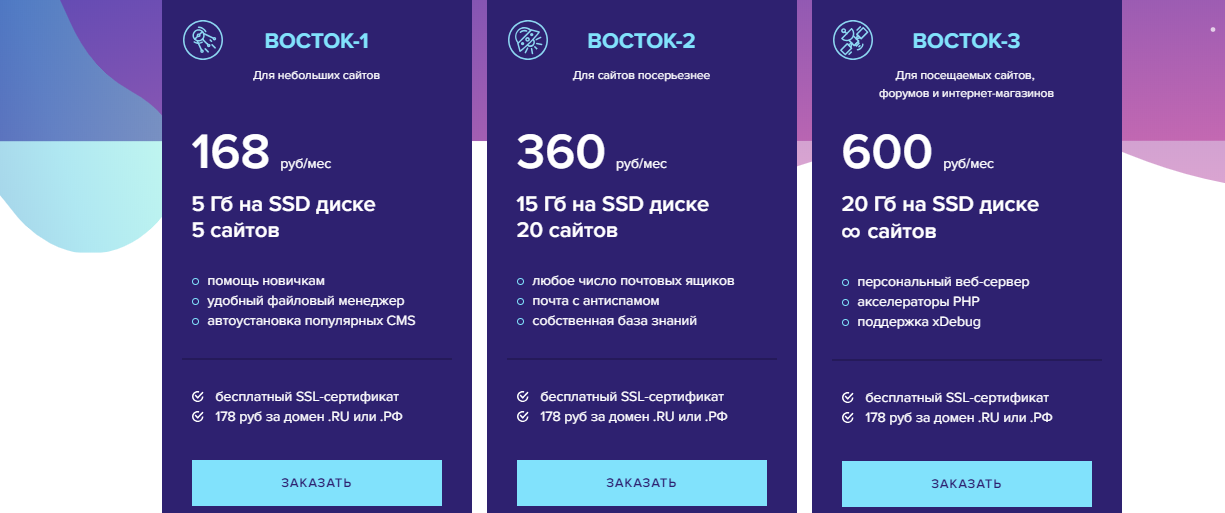Image resolution: width=1225 pixels, height=513 pixels.
Task: Click the Восток-3 satellite icon
Action: (850, 40)
